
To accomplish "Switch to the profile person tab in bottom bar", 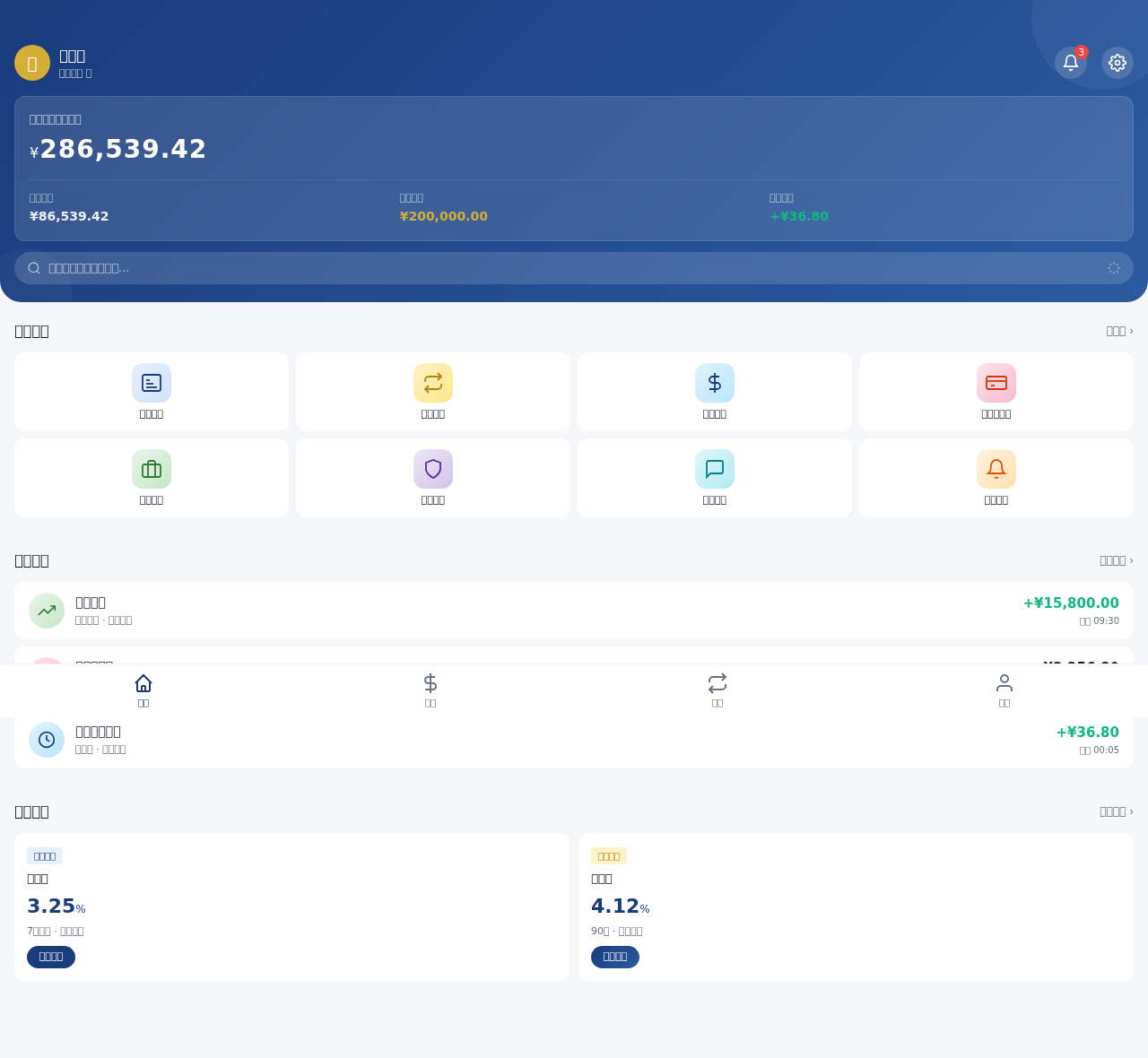I will coord(1004,690).
